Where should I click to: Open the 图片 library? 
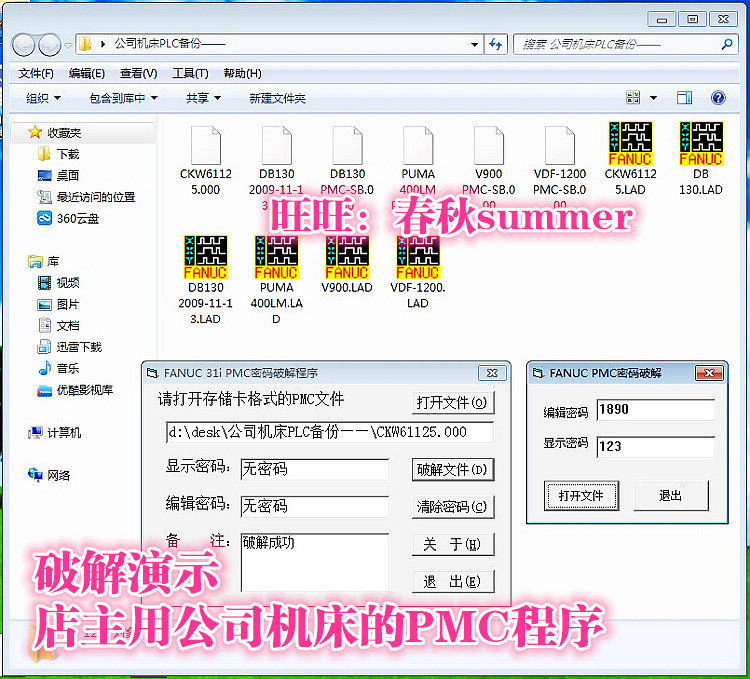pyautogui.click(x=58, y=305)
